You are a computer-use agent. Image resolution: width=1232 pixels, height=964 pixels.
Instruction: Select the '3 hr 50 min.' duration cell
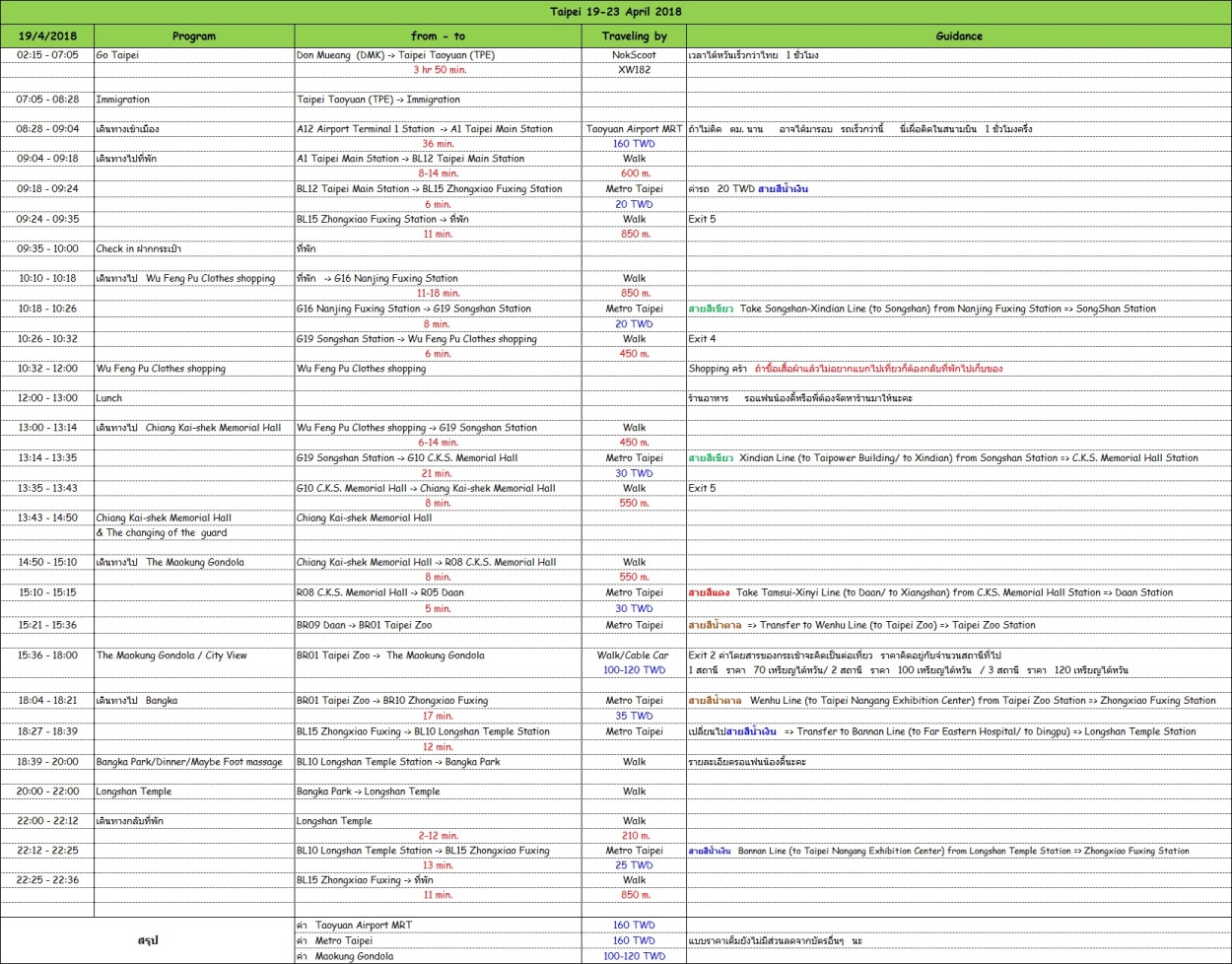click(438, 70)
